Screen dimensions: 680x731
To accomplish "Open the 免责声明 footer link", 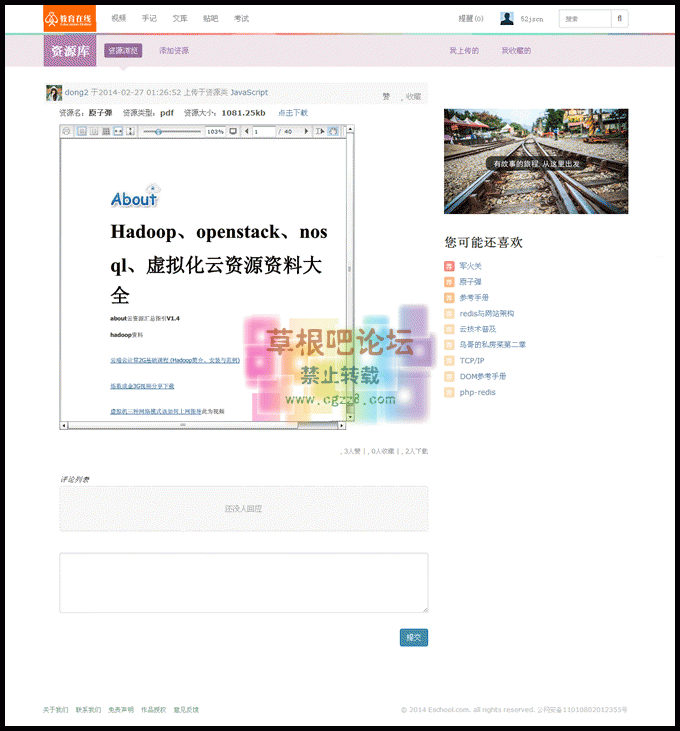I will (121, 710).
